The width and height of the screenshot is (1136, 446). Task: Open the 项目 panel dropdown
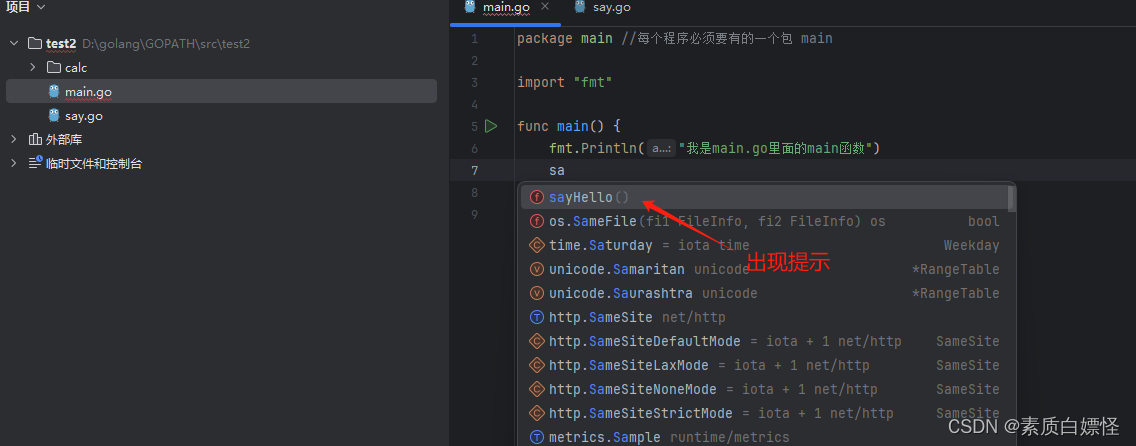[25, 7]
